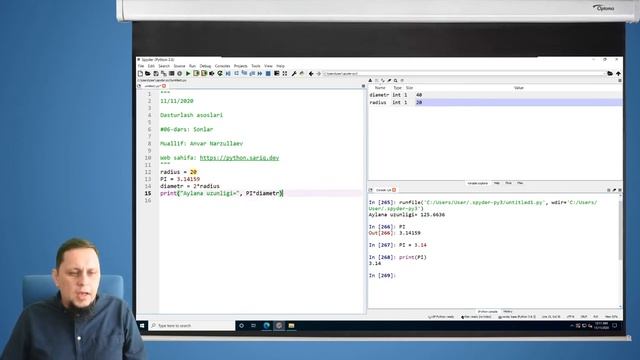Image resolution: width=640 pixels, height=360 pixels.
Task: Click the Change to parent directory arrow
Action: pos(618,73)
